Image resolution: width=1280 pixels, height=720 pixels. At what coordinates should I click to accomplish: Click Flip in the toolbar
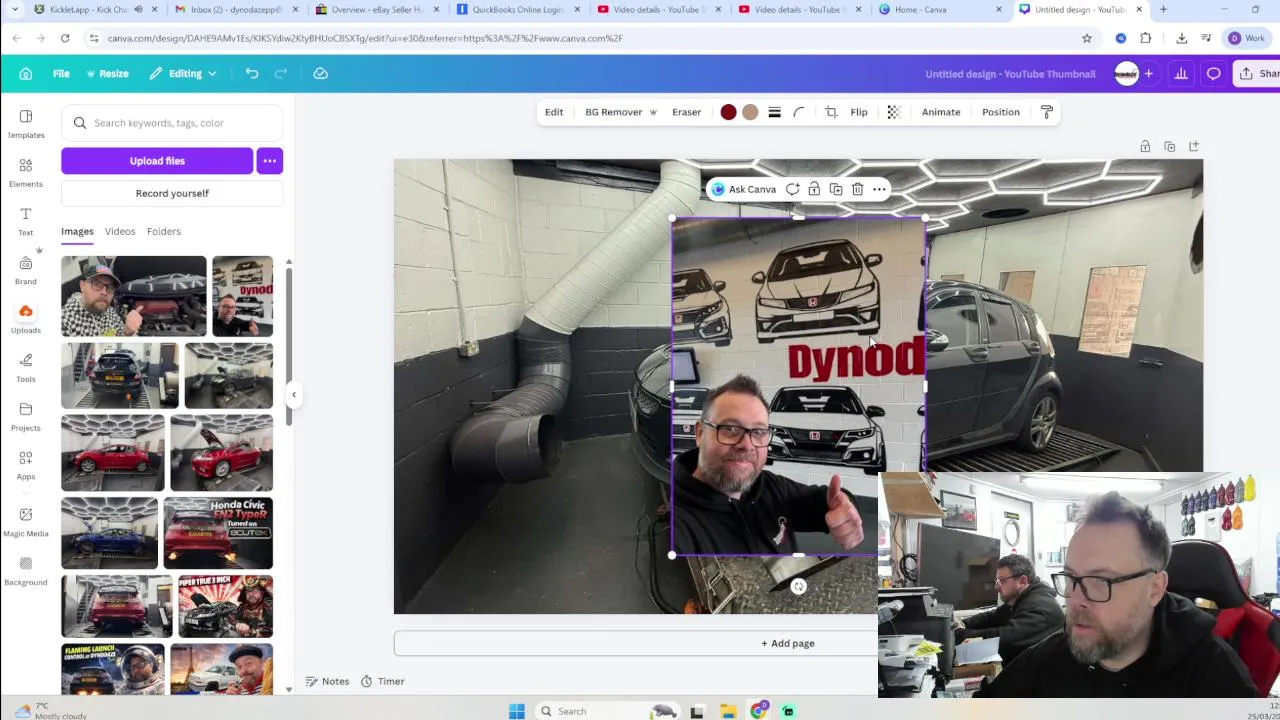[859, 112]
